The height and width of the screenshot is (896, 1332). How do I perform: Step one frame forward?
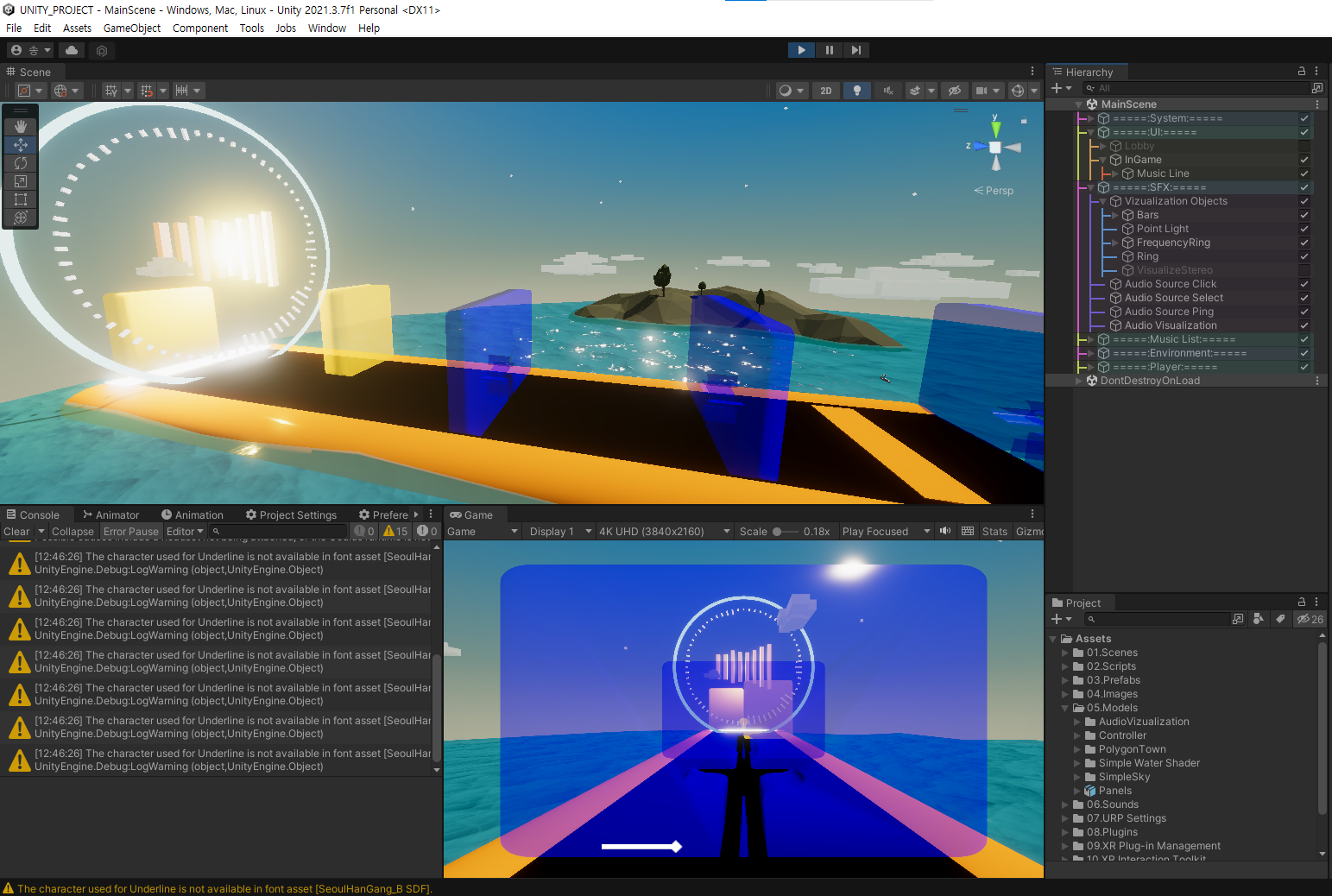pos(855,50)
